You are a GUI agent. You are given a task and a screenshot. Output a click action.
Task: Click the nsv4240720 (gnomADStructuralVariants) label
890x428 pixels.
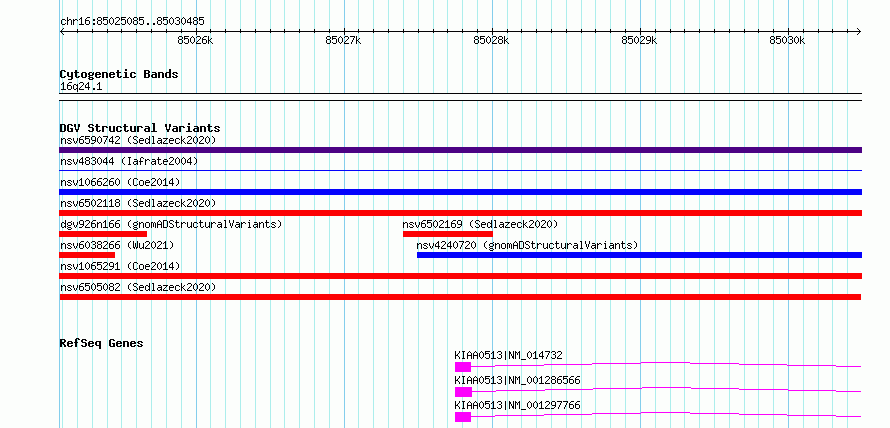pyautogui.click(x=527, y=245)
